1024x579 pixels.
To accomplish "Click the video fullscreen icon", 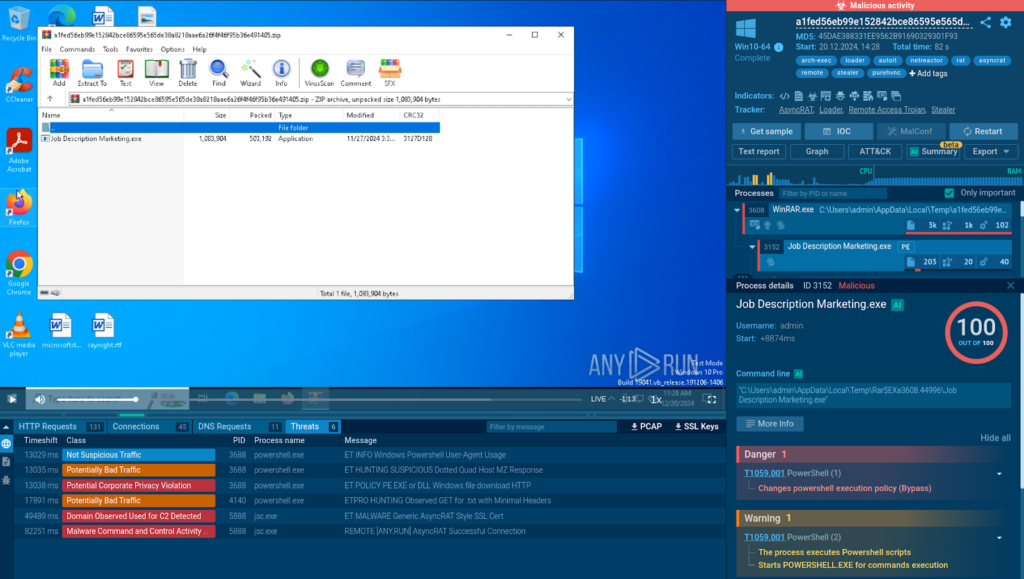I will pyautogui.click(x=710, y=398).
